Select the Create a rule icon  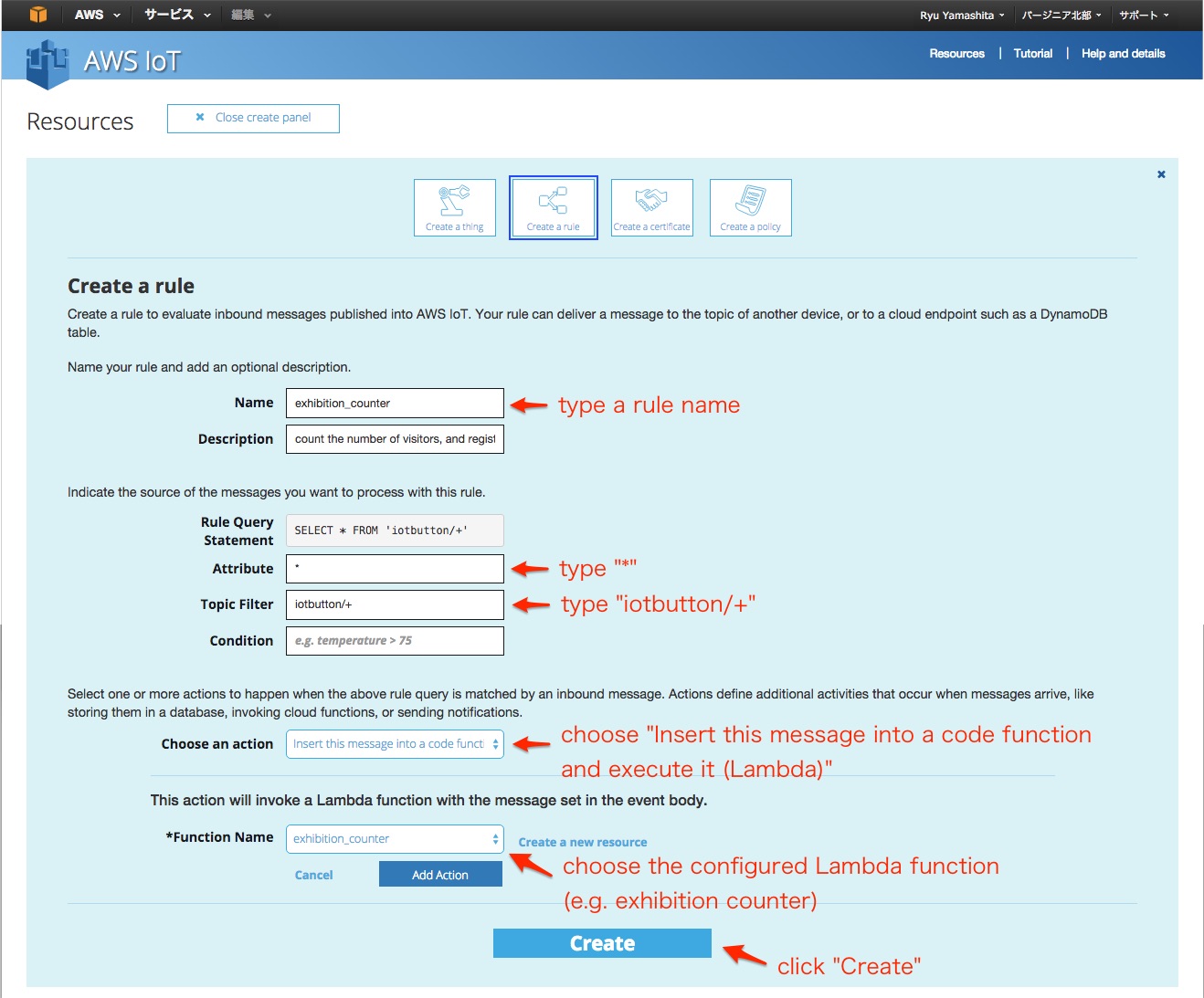point(554,207)
